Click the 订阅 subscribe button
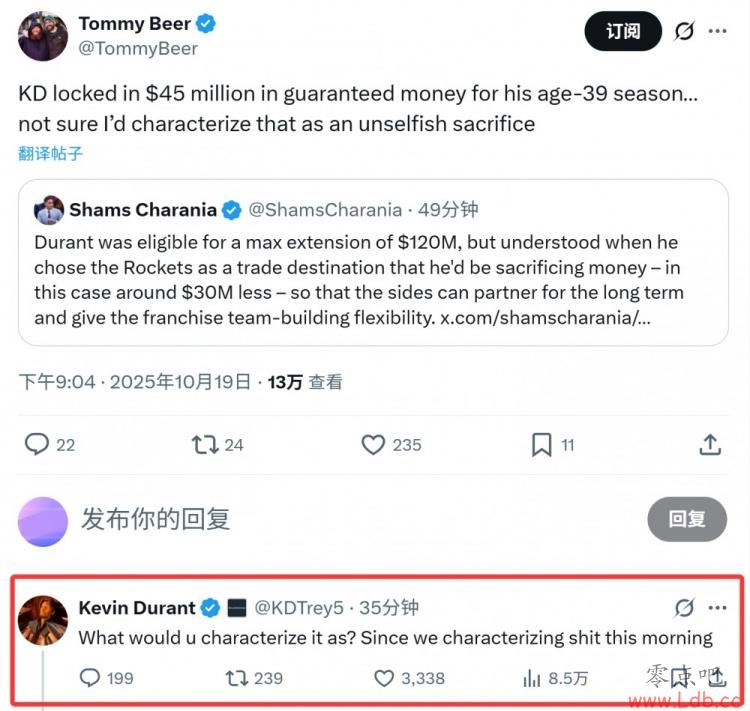Screen dimensions: 750x711 point(623,31)
